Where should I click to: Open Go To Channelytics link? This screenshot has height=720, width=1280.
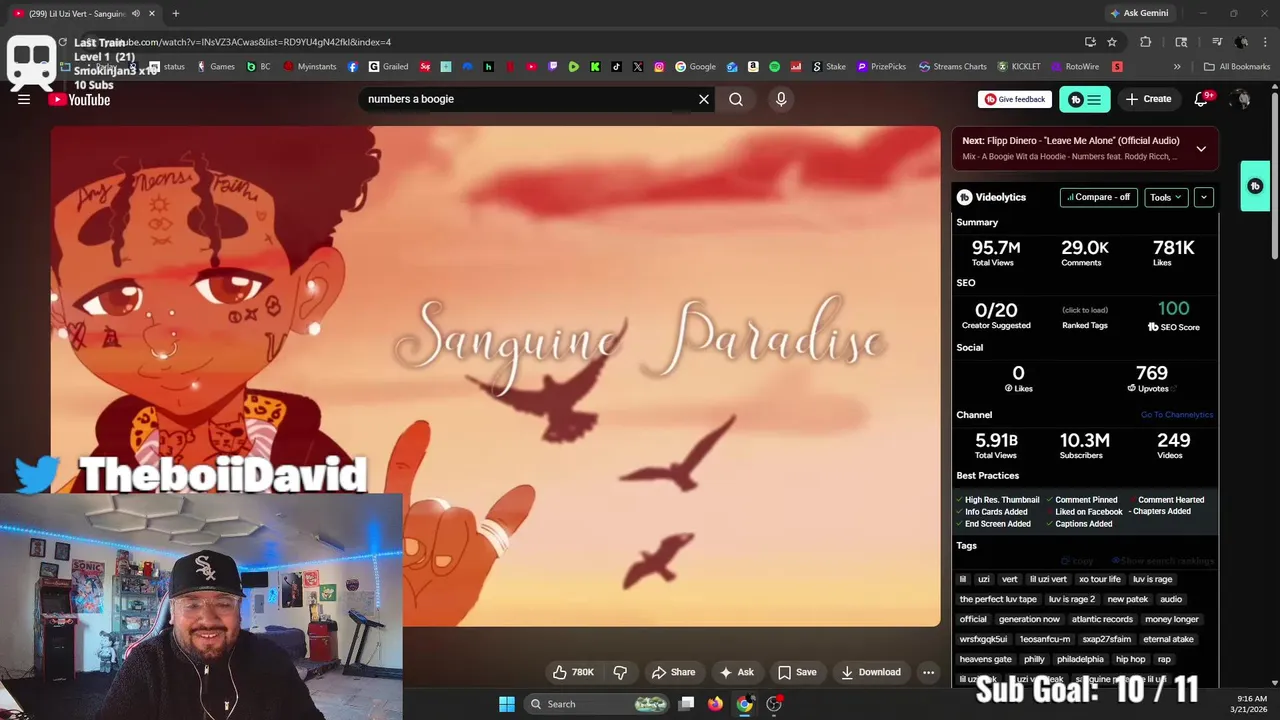pyautogui.click(x=1177, y=415)
